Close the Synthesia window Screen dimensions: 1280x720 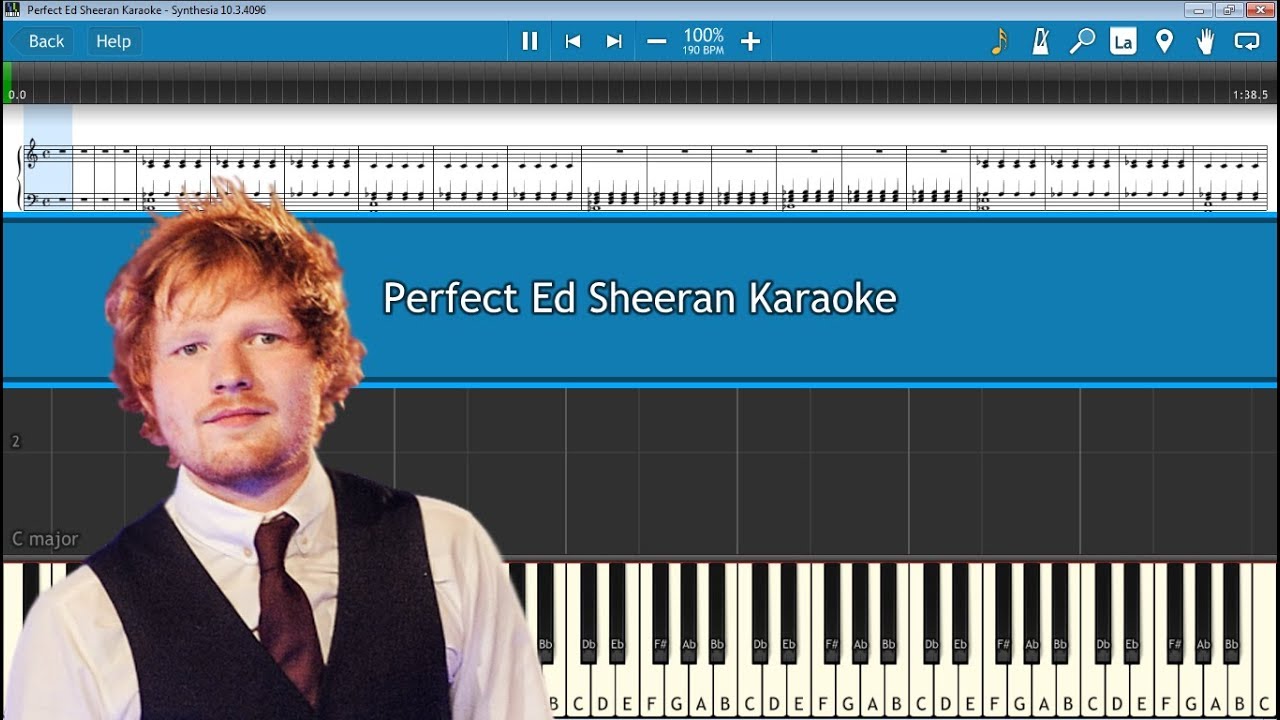coord(1260,10)
